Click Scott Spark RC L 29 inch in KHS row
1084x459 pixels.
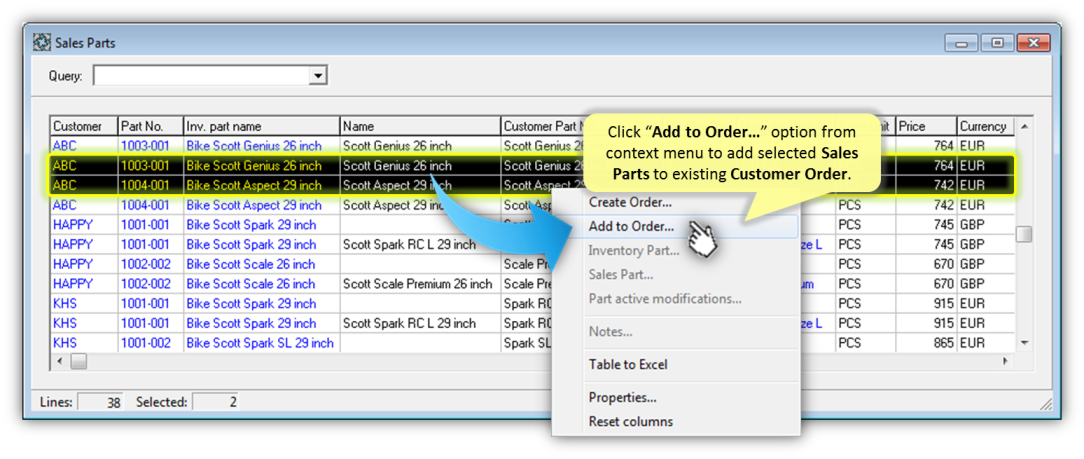click(420, 324)
